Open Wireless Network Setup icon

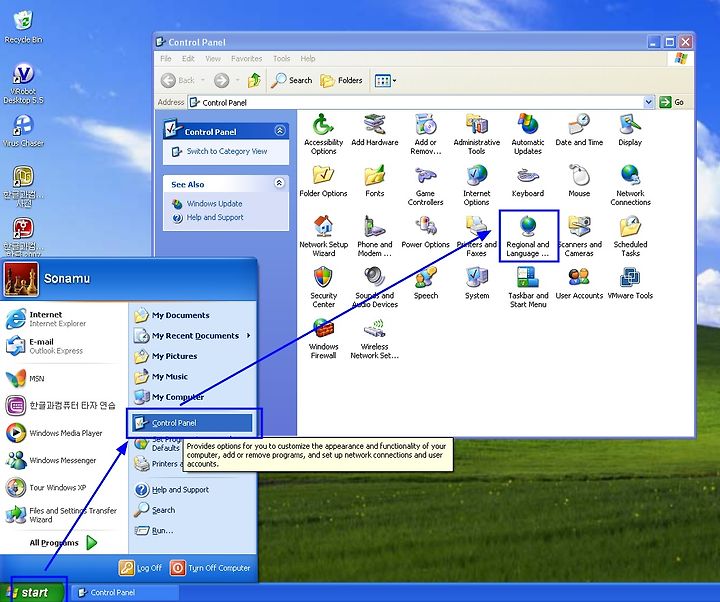coord(375,338)
